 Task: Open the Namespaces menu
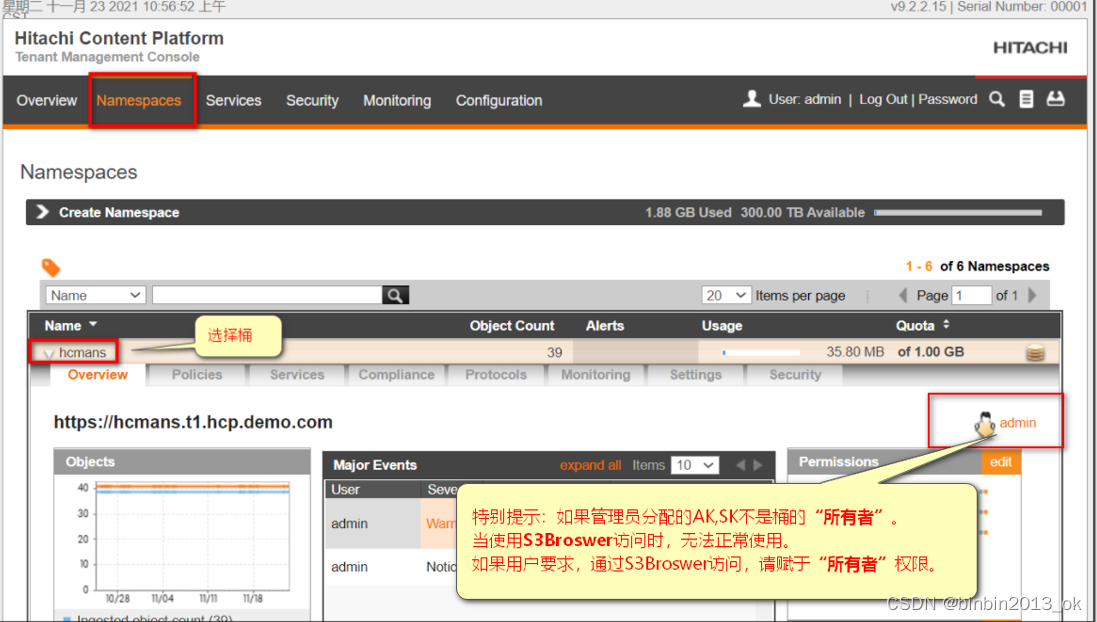[139, 100]
